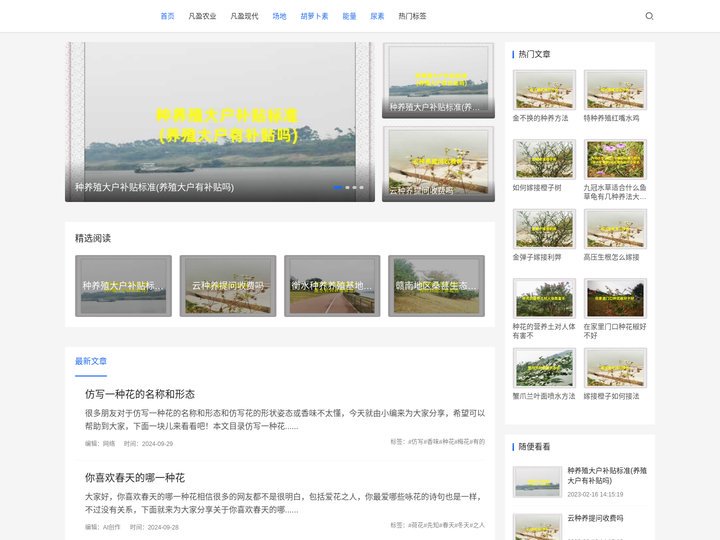Click the timestamp 2023-02-16 14:15:19

[x=595, y=495]
